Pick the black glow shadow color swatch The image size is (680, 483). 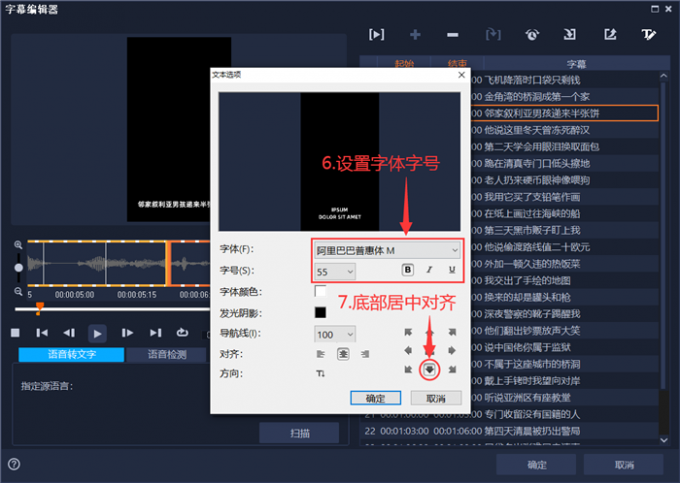(x=320, y=312)
